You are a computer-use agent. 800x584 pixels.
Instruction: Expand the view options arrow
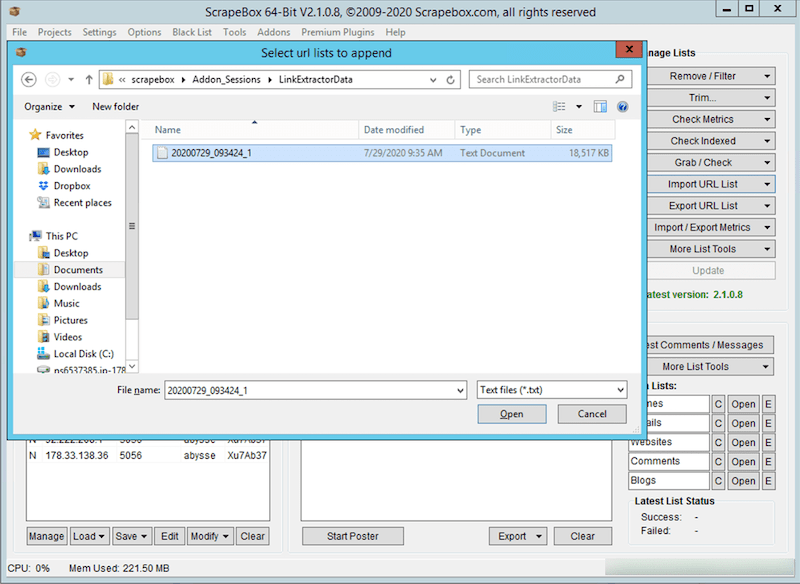tap(579, 107)
